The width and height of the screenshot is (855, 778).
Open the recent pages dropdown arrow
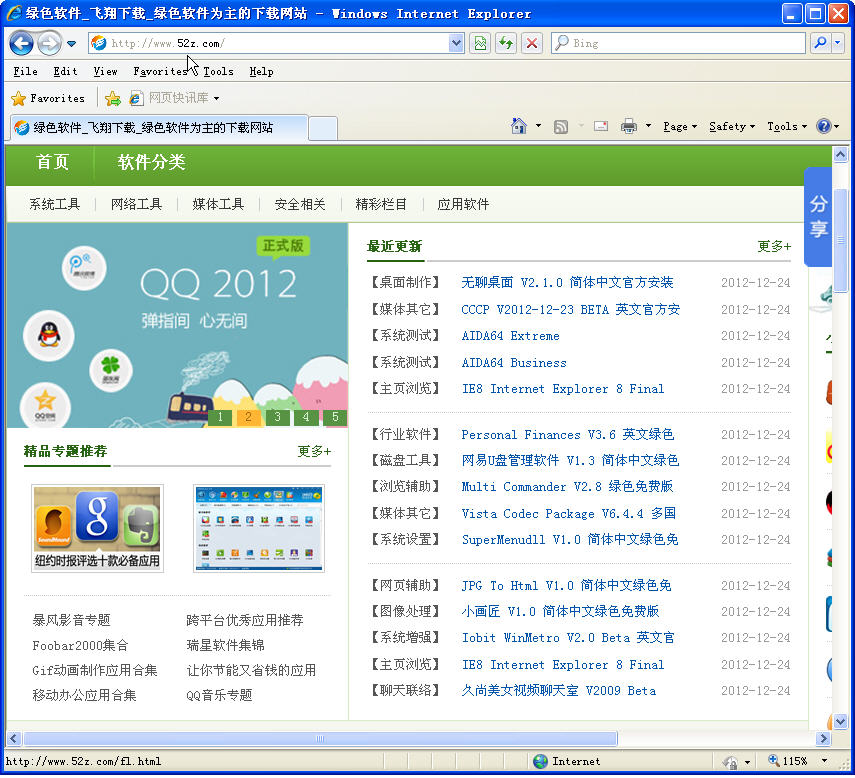71,44
